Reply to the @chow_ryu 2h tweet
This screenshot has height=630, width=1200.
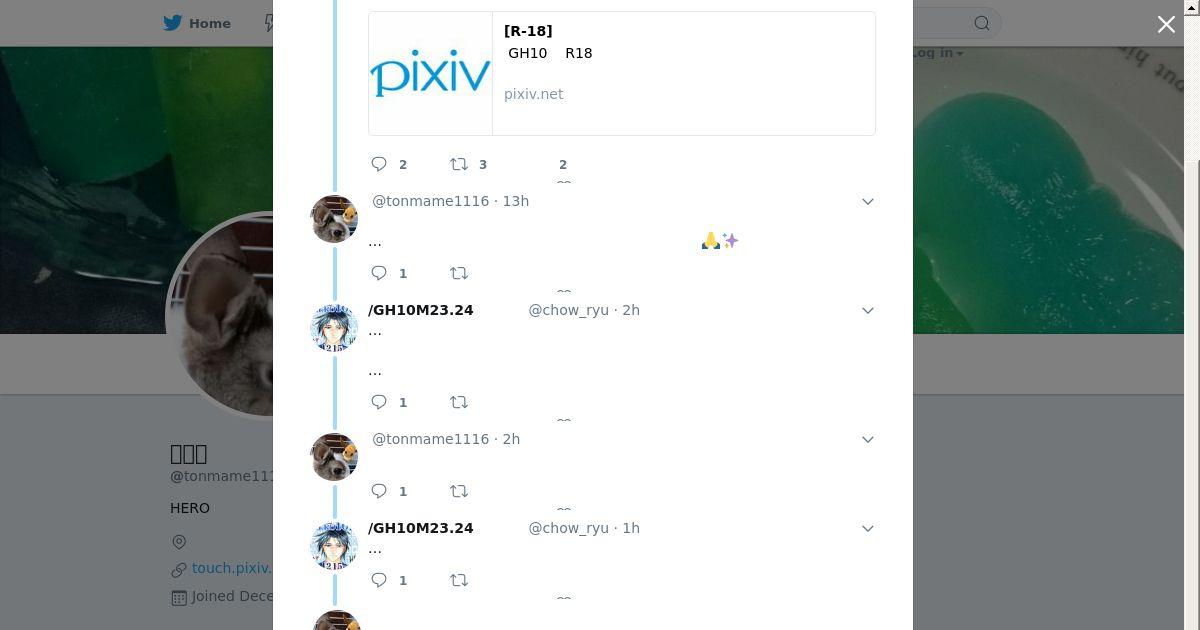point(379,402)
